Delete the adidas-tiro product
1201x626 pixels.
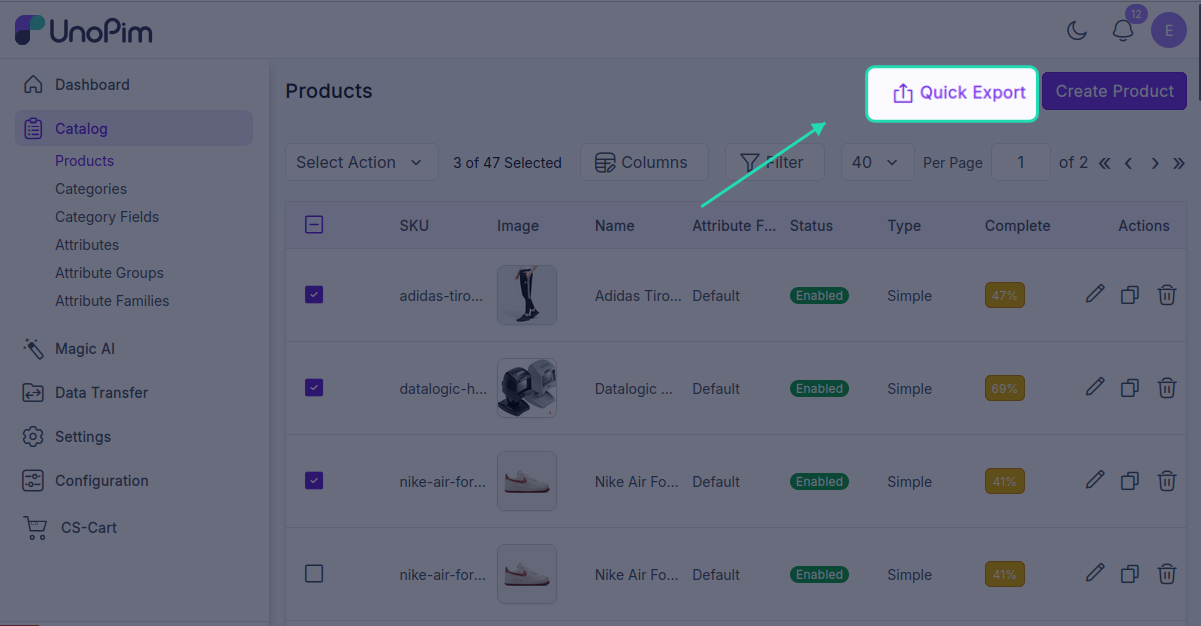point(1166,295)
